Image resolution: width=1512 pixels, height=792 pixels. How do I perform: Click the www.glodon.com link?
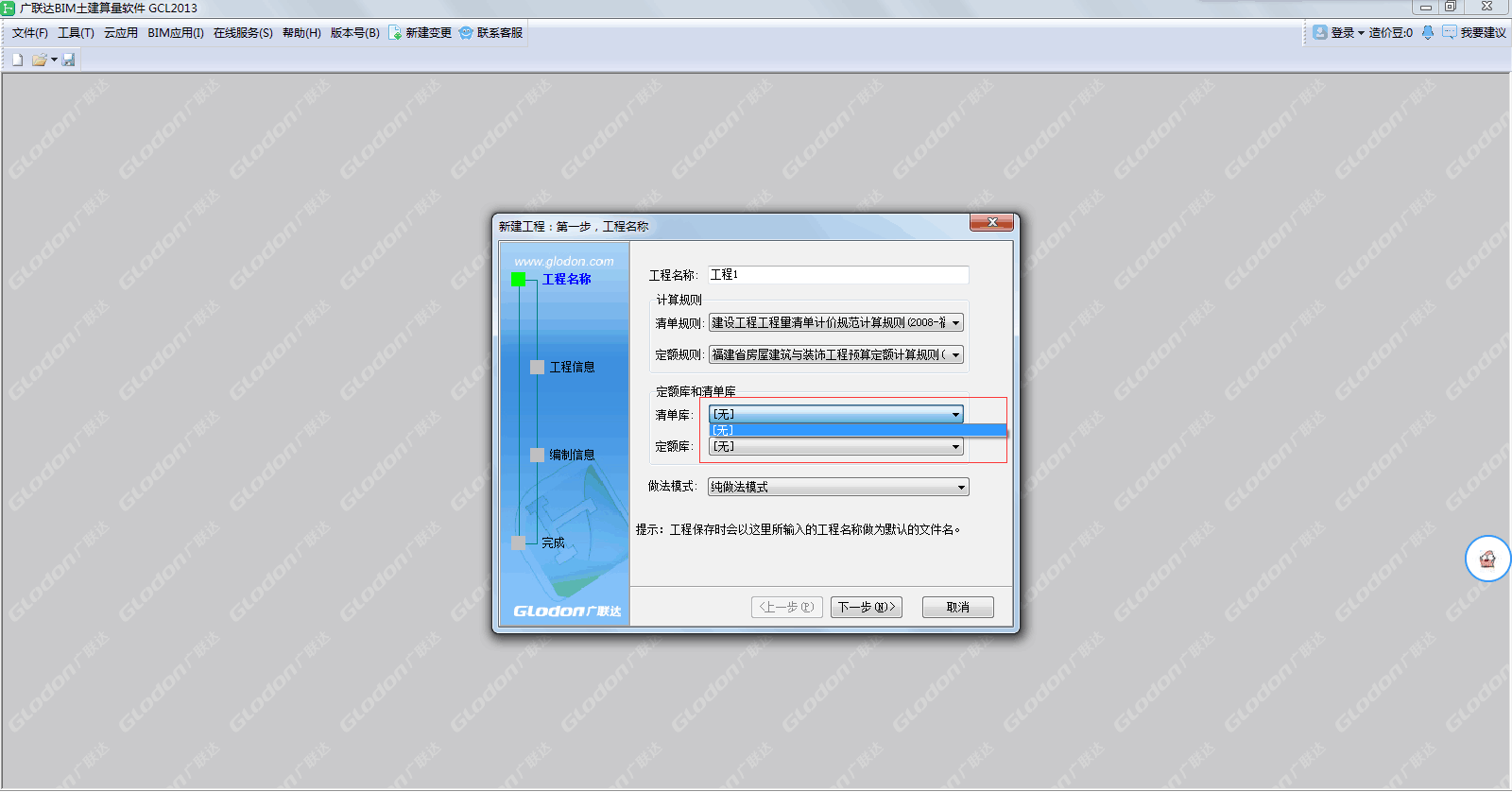pos(564,261)
